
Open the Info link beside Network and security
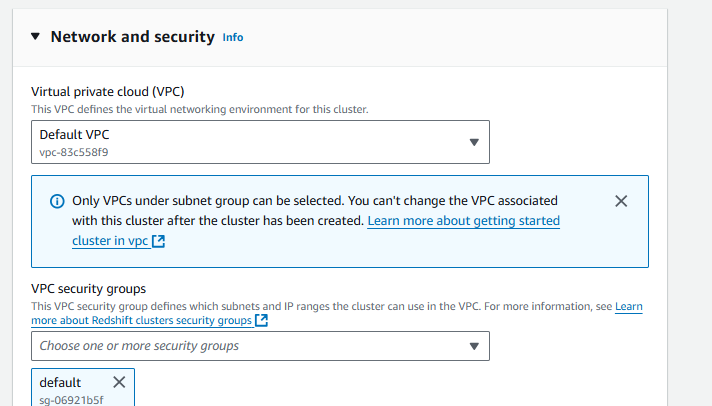tap(232, 38)
